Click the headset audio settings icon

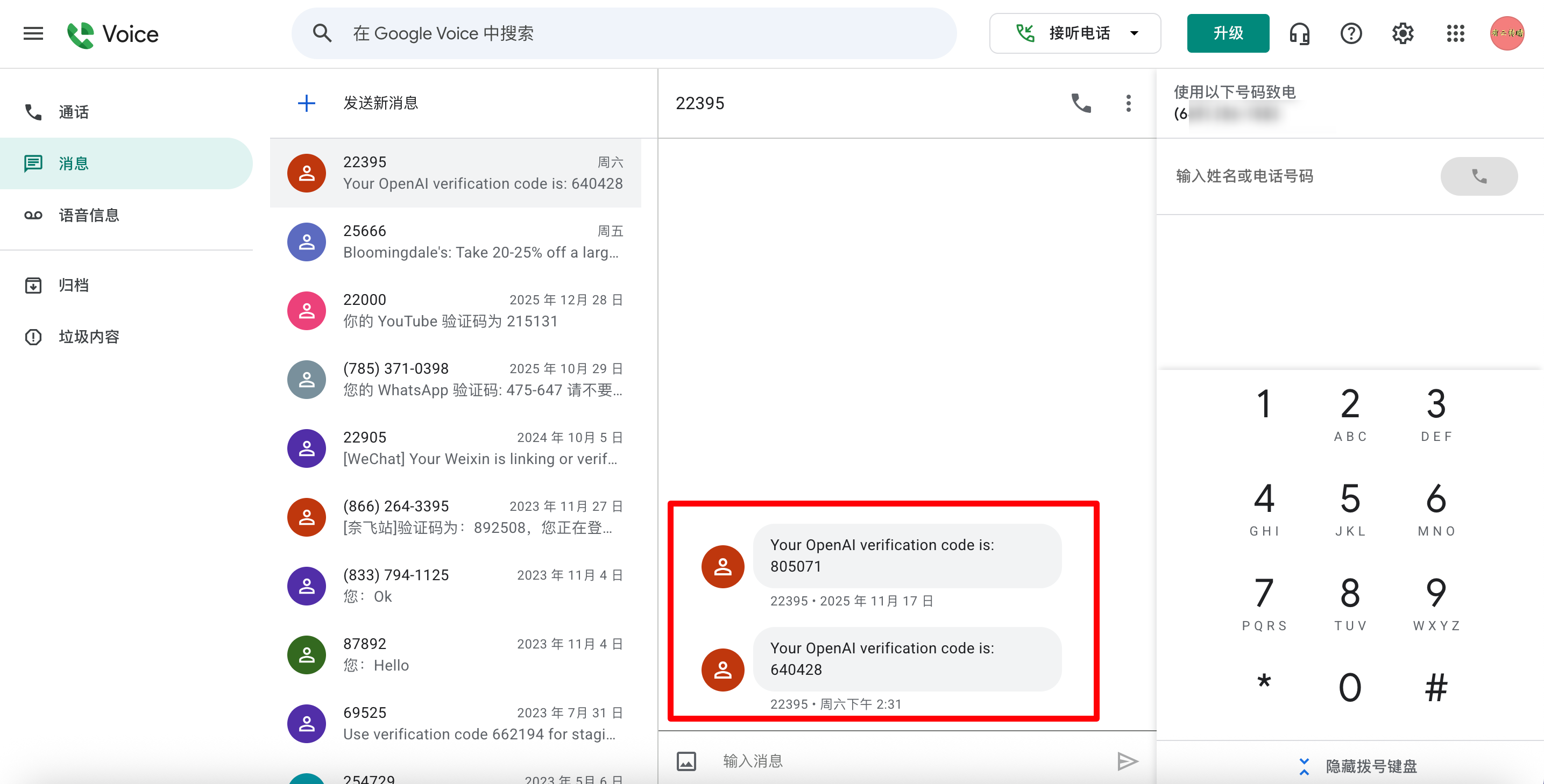[1299, 33]
